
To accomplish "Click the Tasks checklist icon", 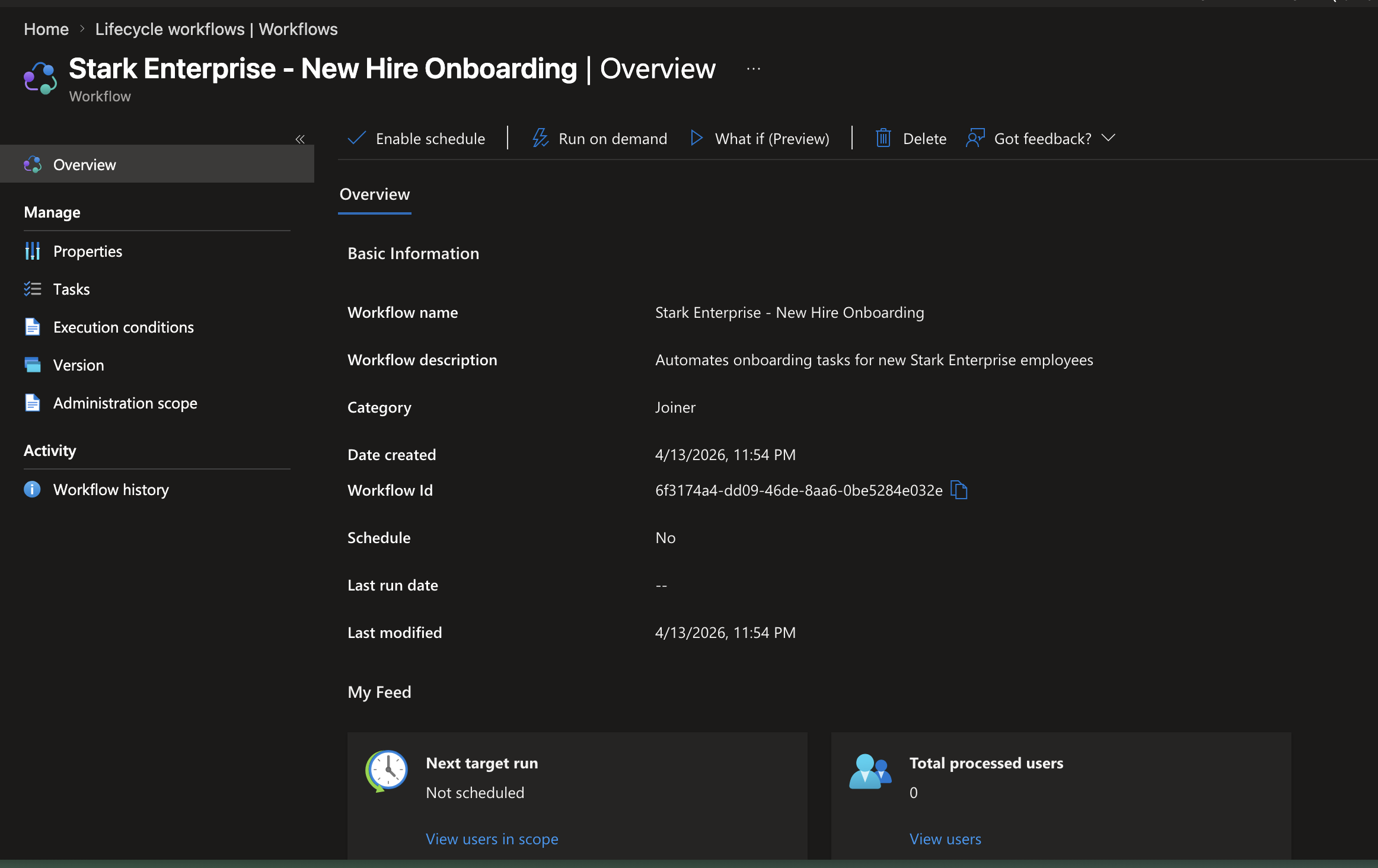I will pyautogui.click(x=33, y=289).
